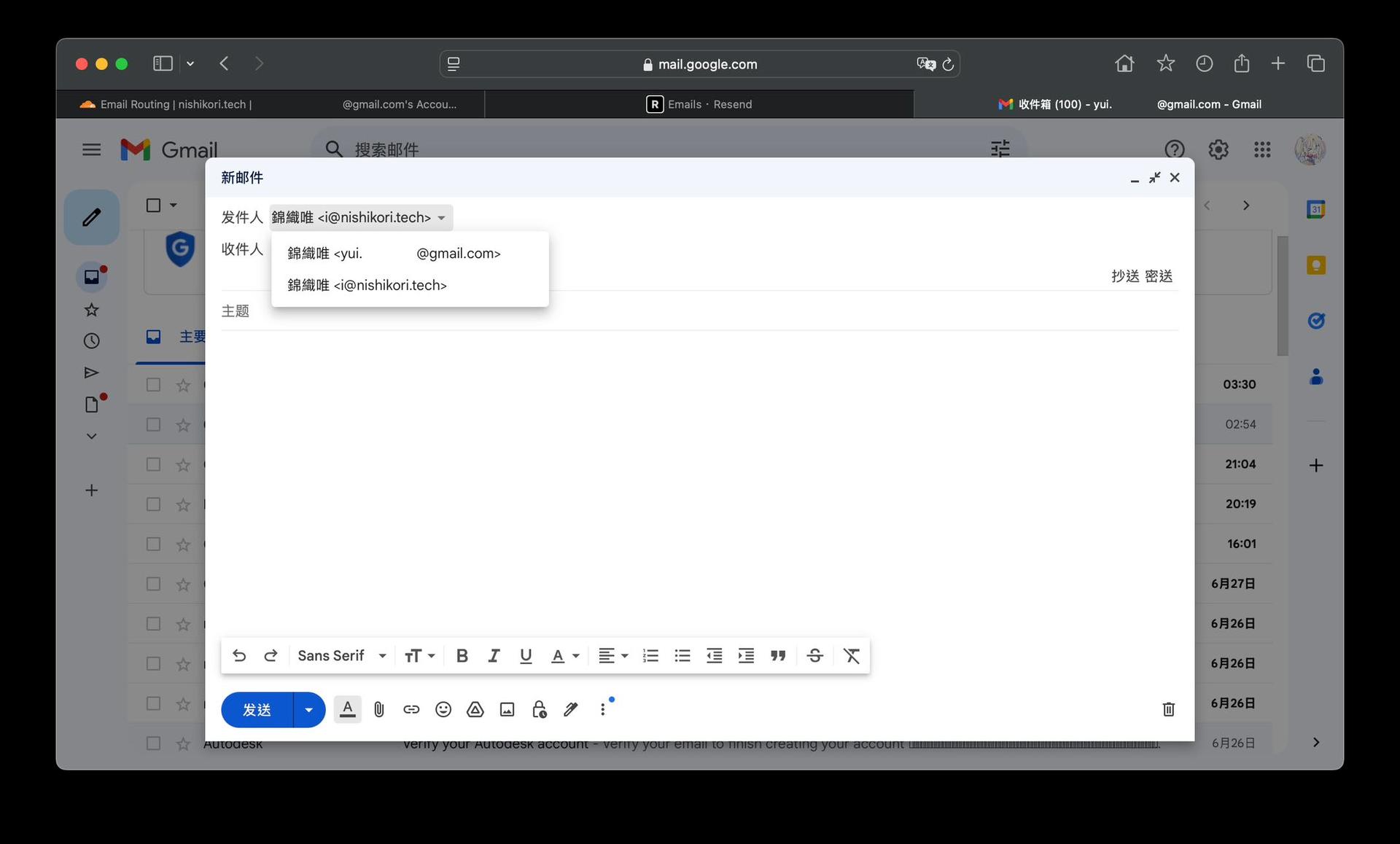1400x844 pixels.
Task: Insert a link in the message
Action: pyautogui.click(x=411, y=709)
